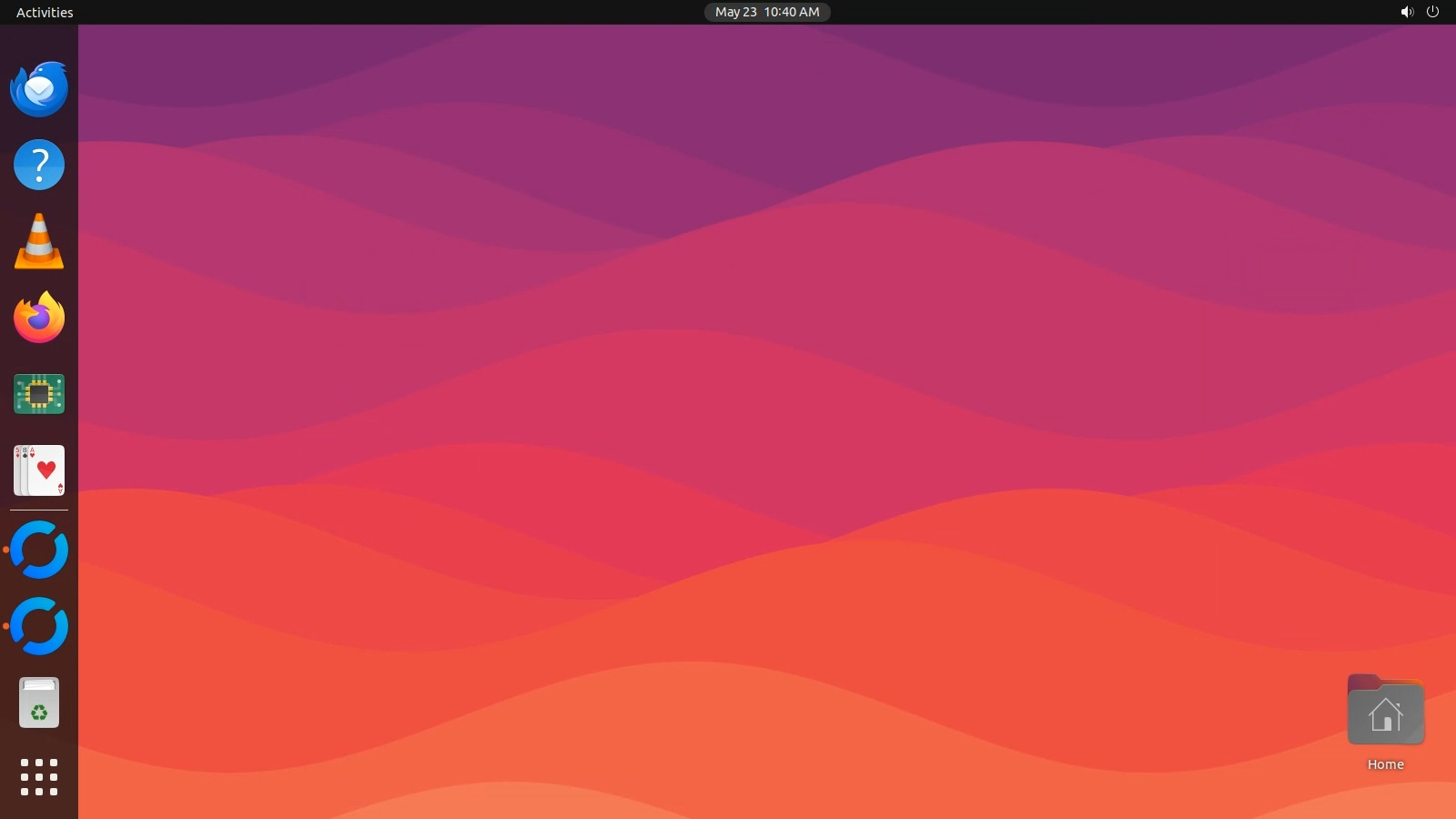Open the Help question mark app
The width and height of the screenshot is (1456, 819).
coord(39,165)
